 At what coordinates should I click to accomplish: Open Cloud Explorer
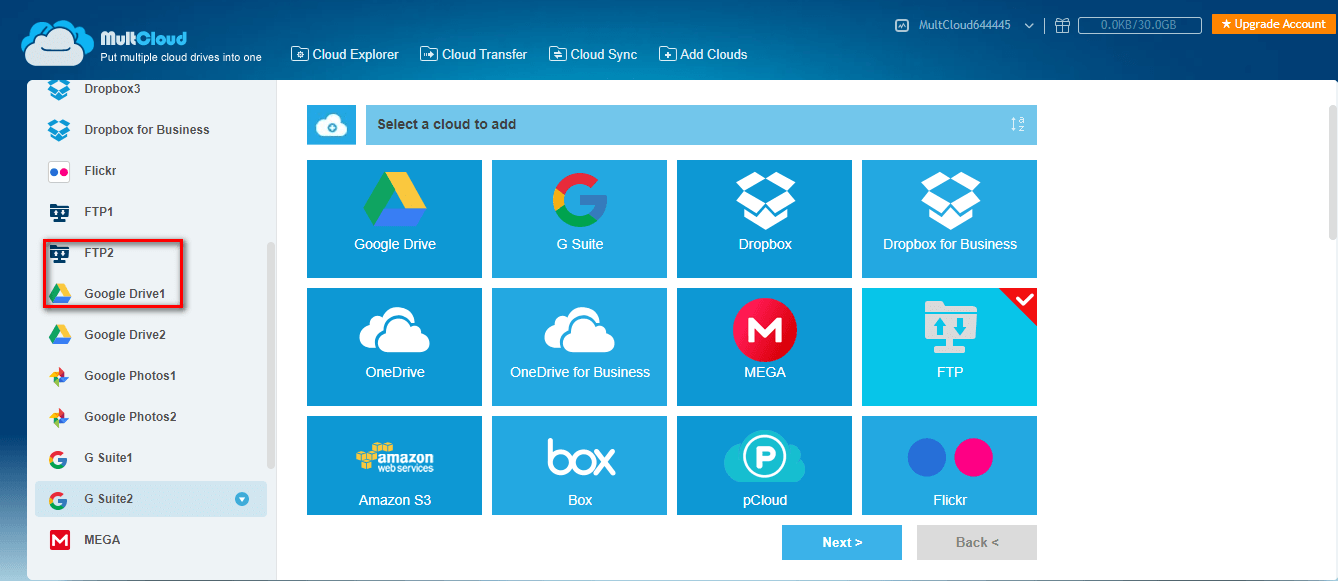pos(345,54)
